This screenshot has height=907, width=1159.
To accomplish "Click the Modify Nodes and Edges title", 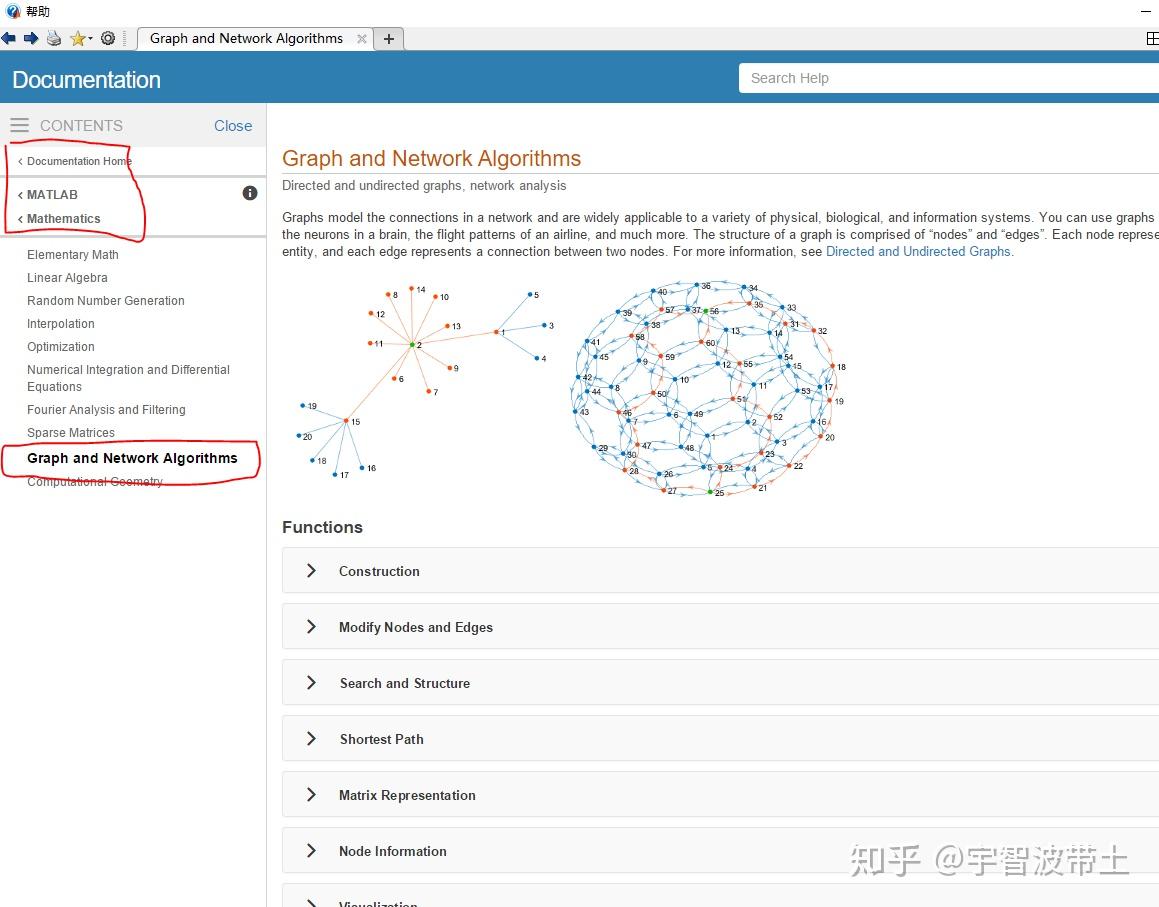I will (415, 628).
